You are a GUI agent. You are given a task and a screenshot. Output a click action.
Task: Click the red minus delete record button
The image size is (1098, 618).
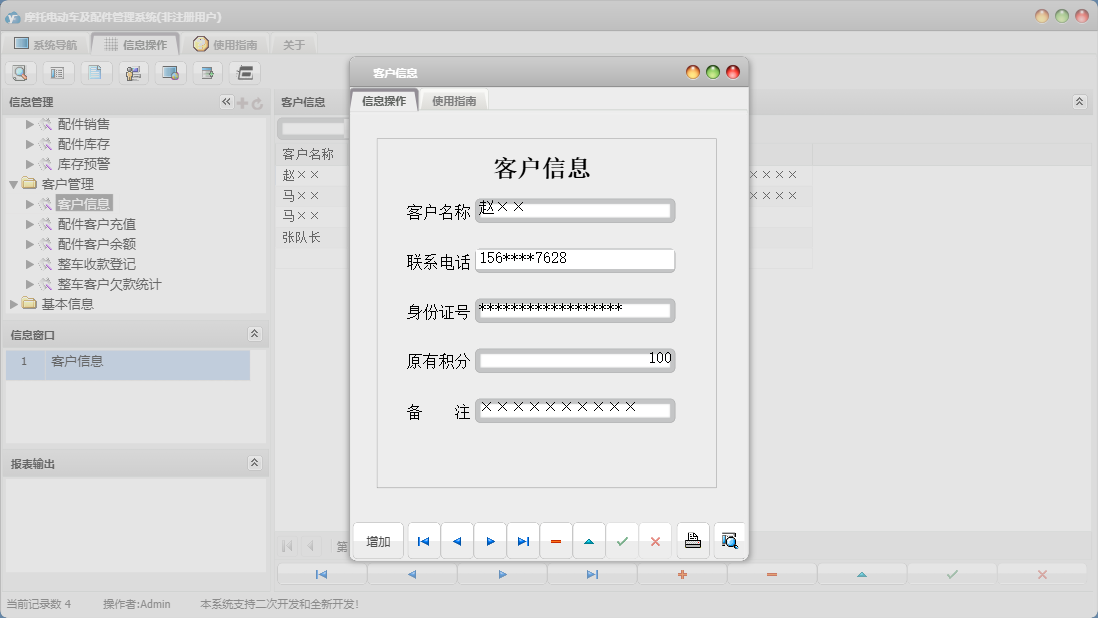click(x=556, y=541)
